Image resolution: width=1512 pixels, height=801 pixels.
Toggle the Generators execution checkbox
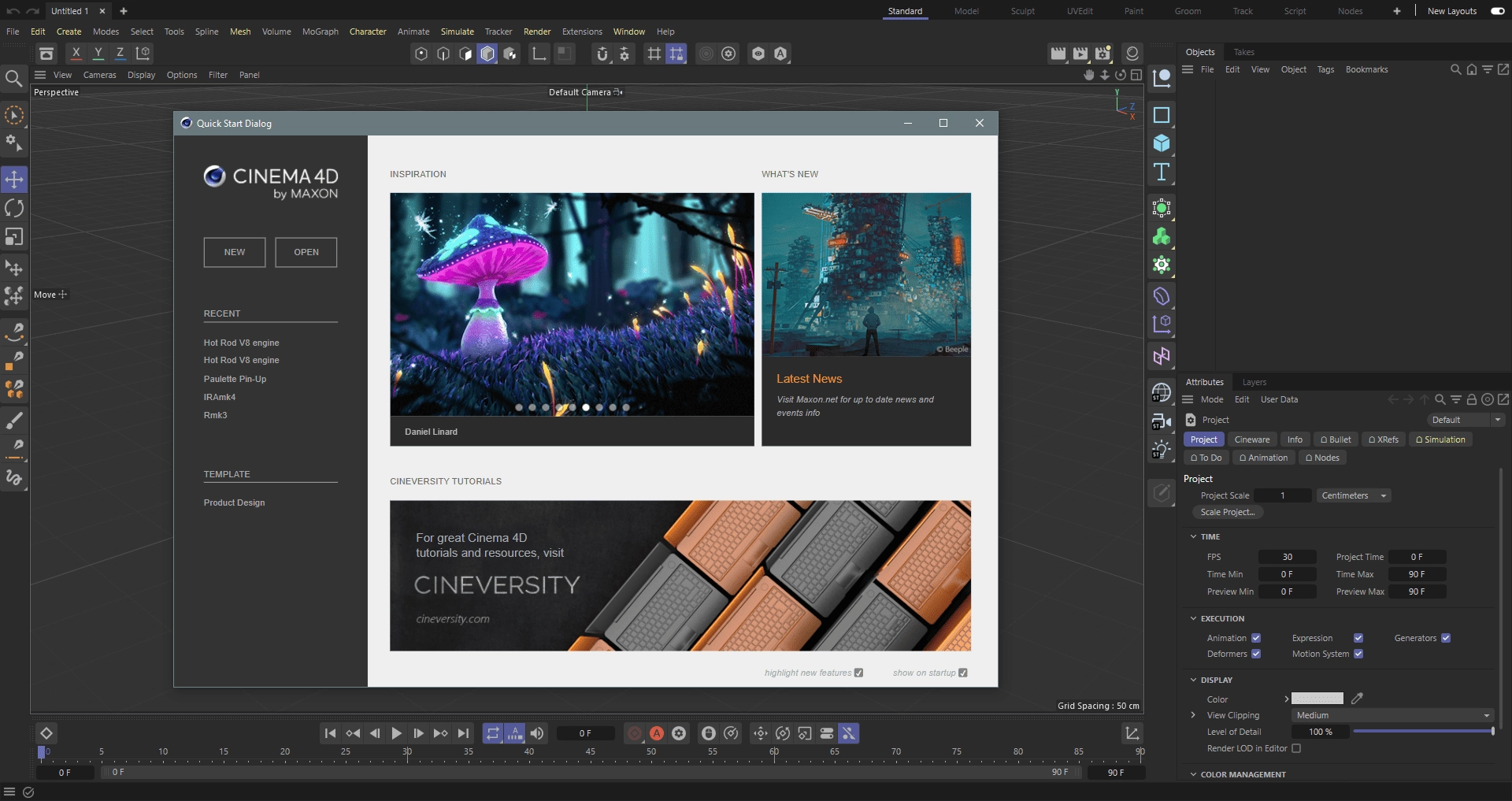tap(1446, 638)
